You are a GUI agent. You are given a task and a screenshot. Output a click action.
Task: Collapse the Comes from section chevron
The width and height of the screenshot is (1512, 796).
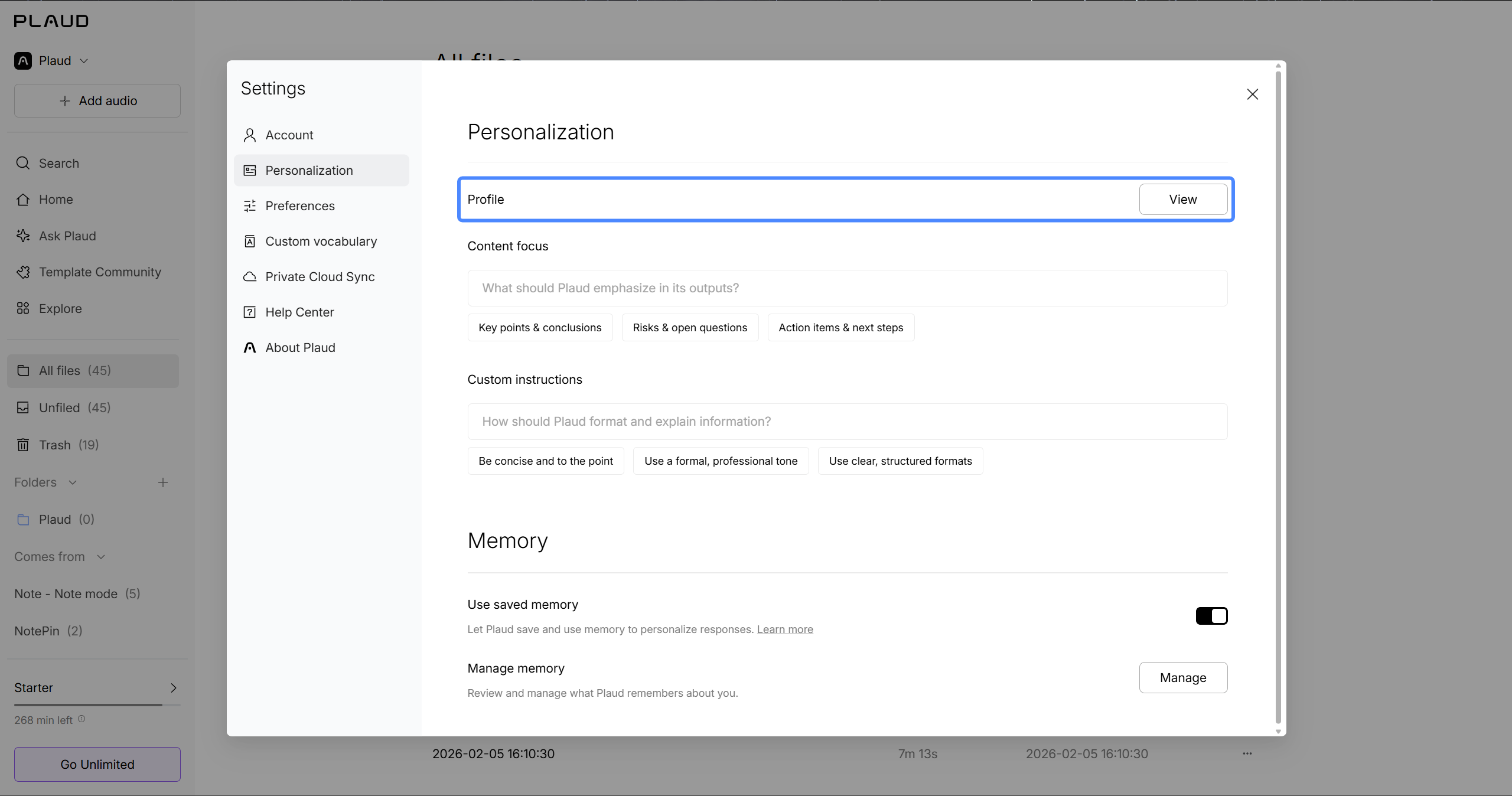pos(101,557)
